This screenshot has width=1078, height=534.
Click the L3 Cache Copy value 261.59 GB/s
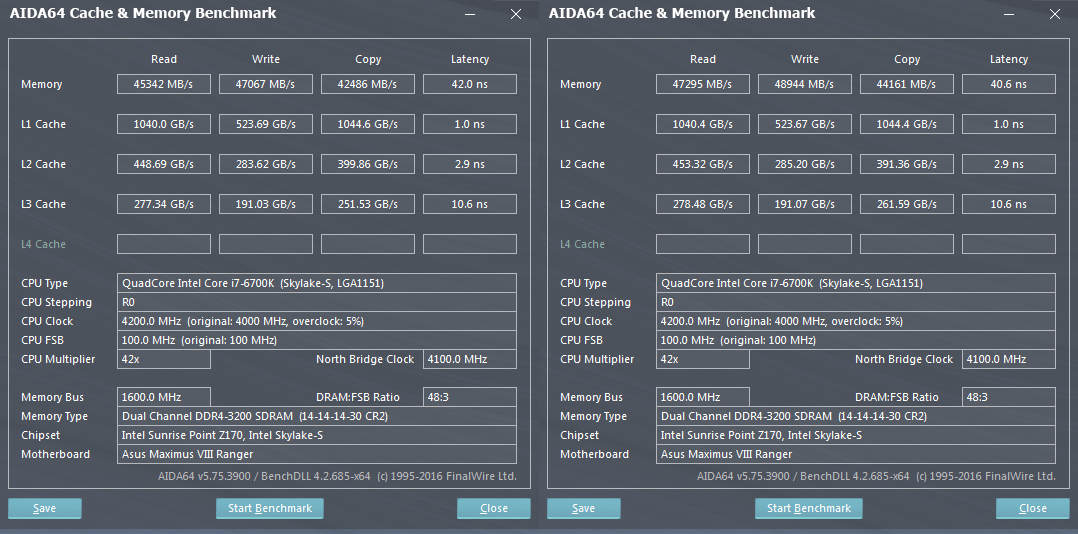pos(907,204)
